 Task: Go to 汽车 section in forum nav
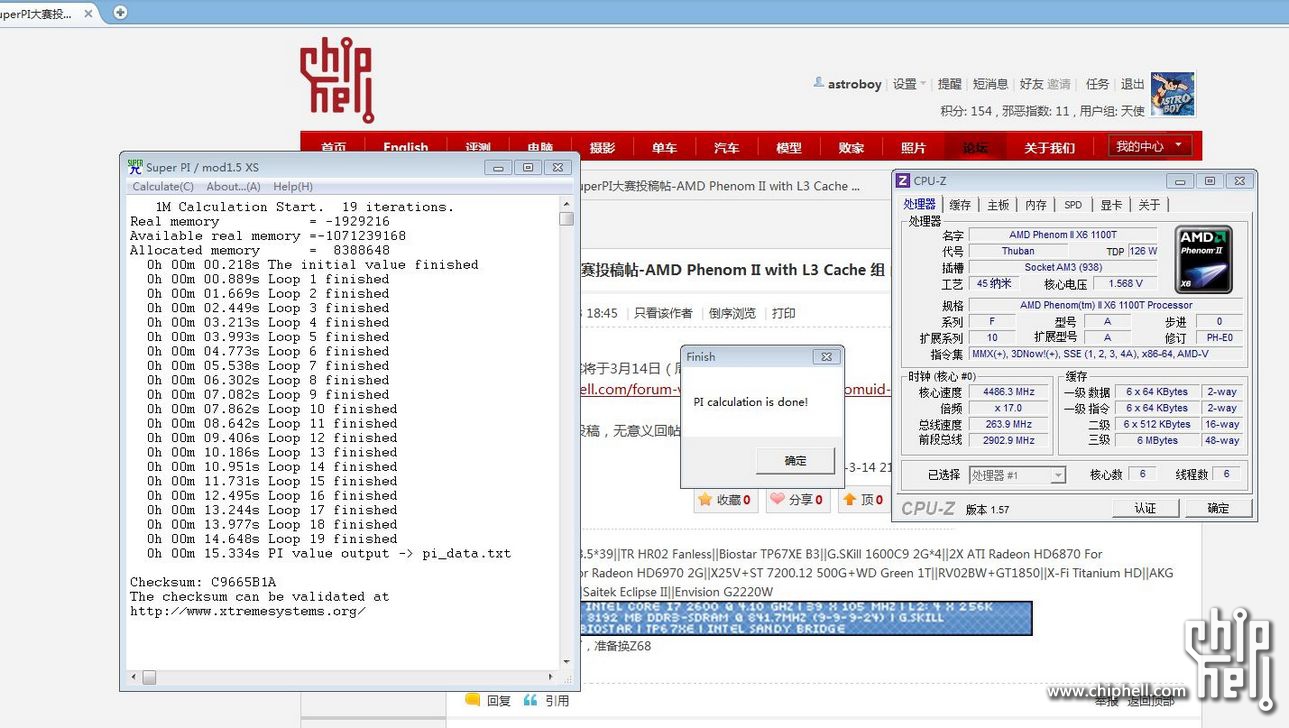click(x=727, y=148)
